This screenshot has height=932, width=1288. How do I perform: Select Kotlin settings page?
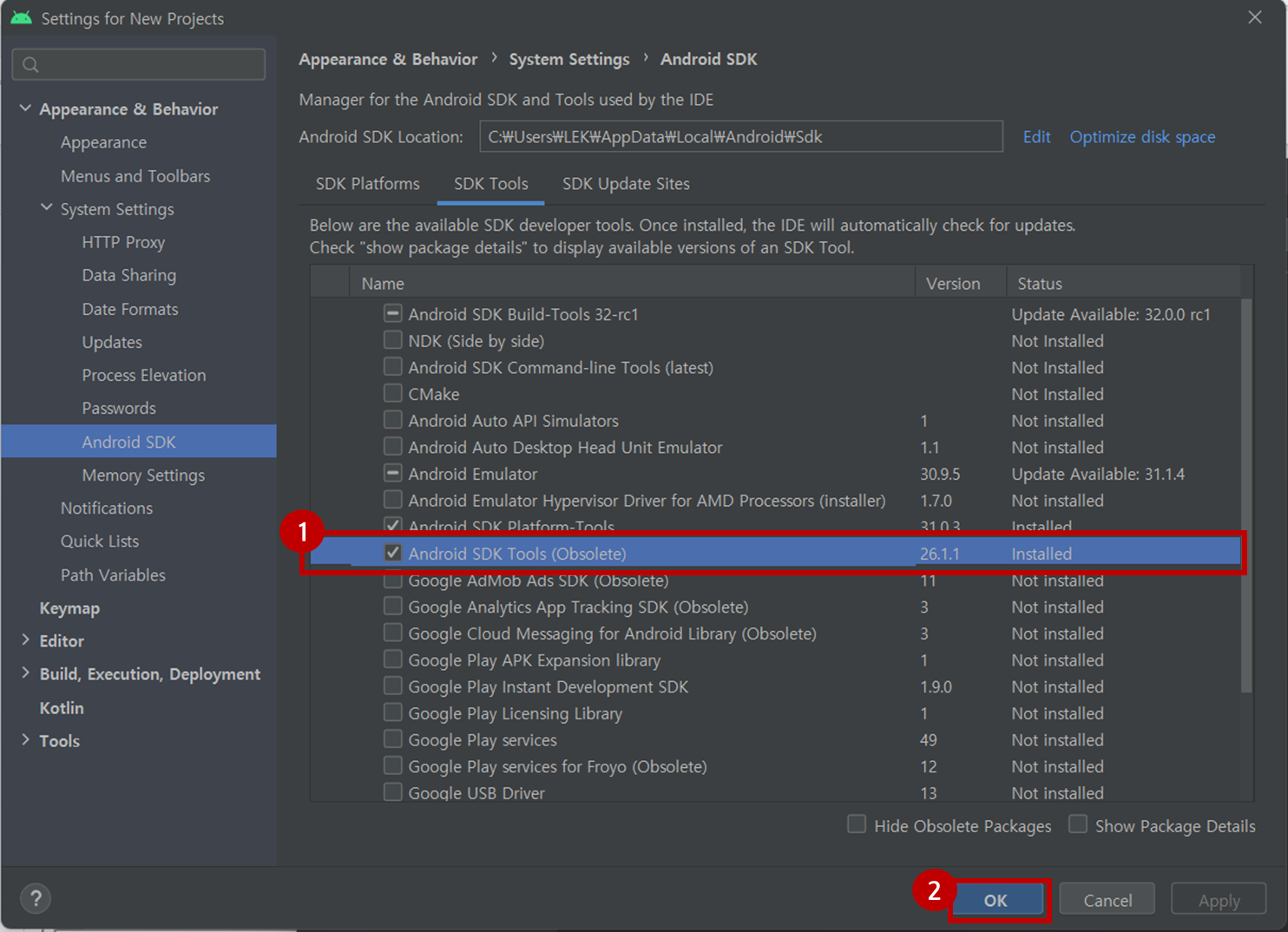pyautogui.click(x=62, y=707)
